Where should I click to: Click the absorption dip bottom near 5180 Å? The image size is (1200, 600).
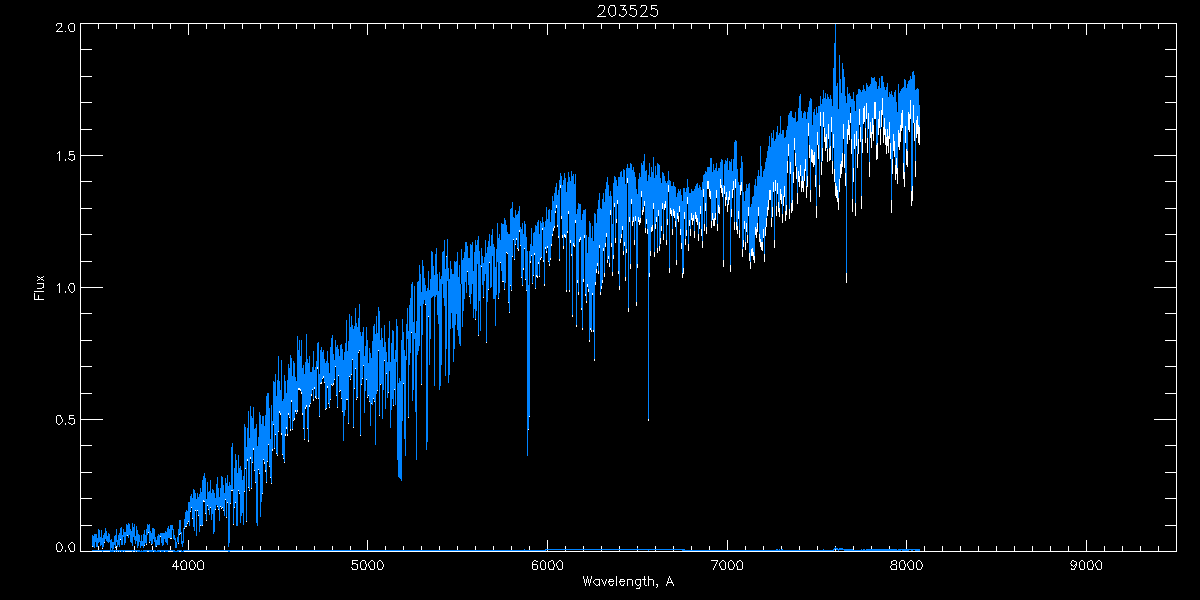[400, 477]
